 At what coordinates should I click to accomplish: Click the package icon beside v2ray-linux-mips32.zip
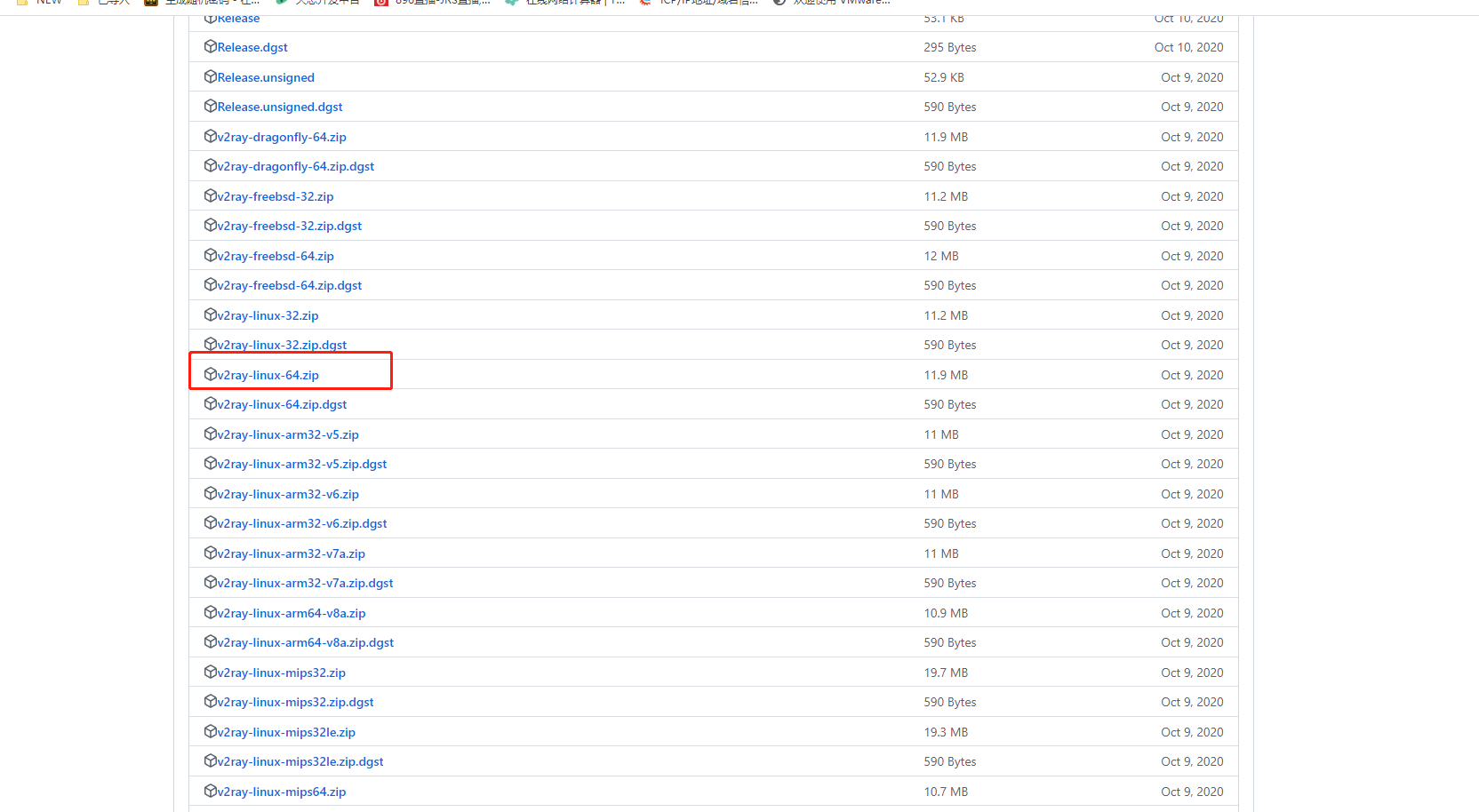coord(211,672)
